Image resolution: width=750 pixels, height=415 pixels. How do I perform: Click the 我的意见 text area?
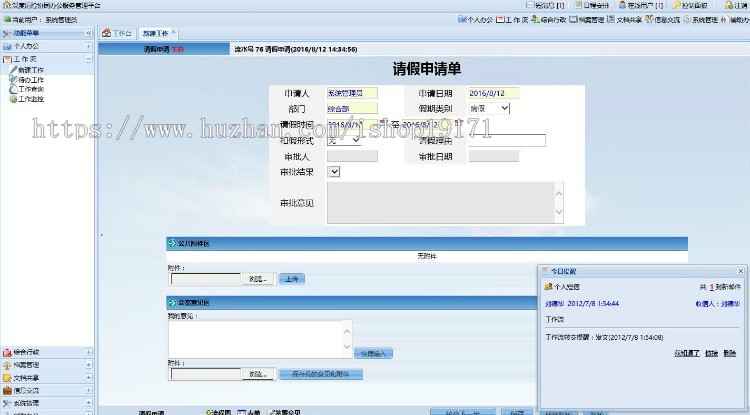pos(260,339)
